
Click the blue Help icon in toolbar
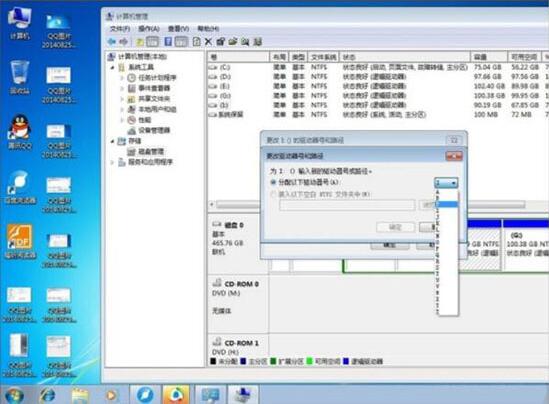(168, 42)
